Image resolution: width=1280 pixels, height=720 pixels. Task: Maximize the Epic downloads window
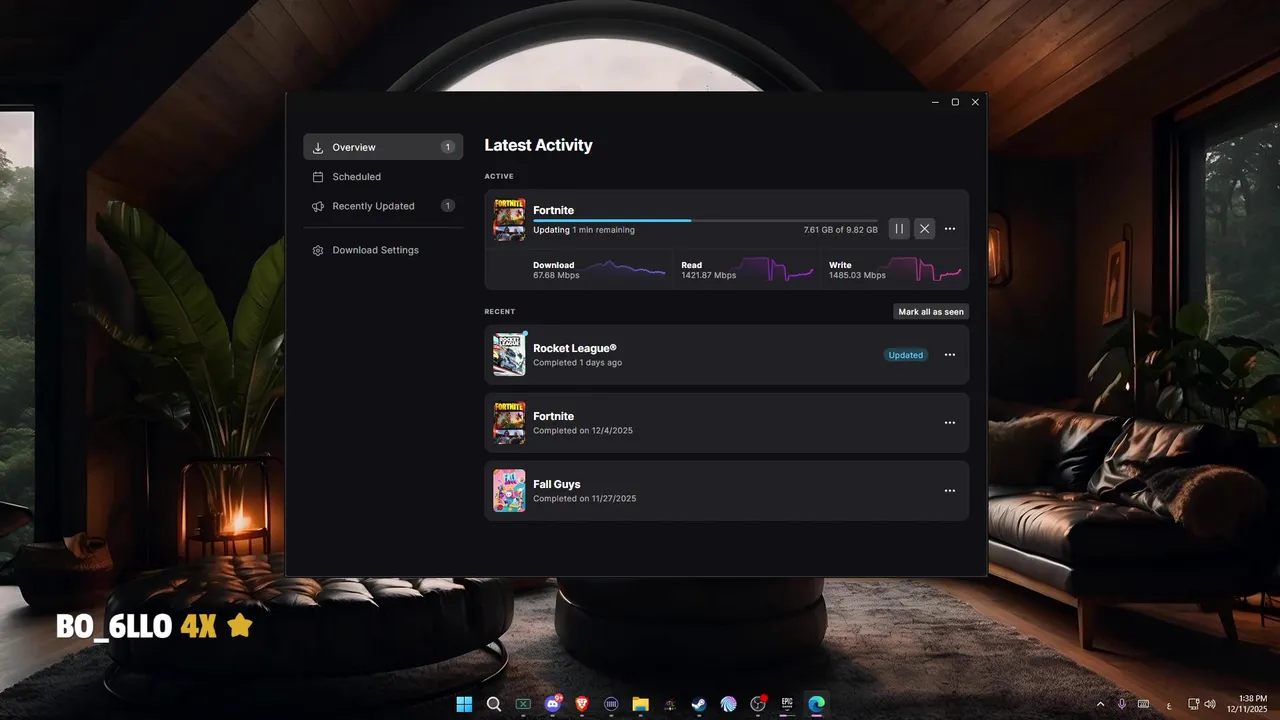click(955, 102)
